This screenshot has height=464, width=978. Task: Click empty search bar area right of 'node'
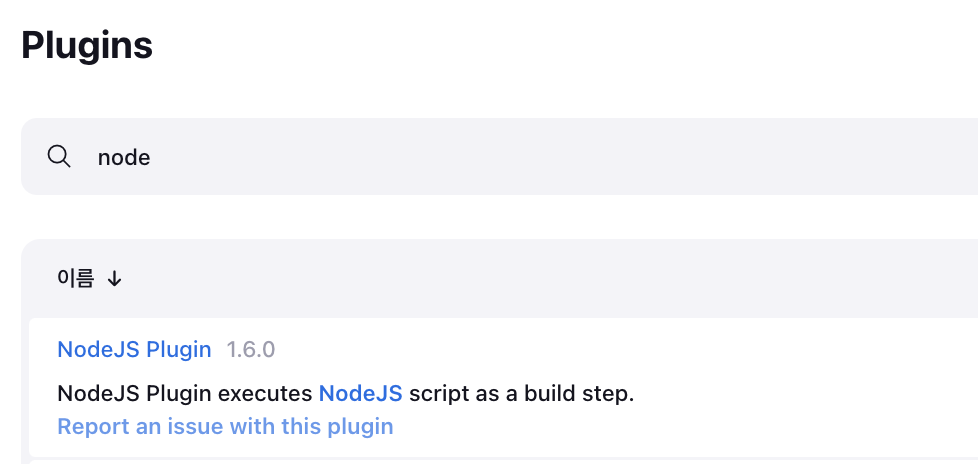(x=561, y=157)
